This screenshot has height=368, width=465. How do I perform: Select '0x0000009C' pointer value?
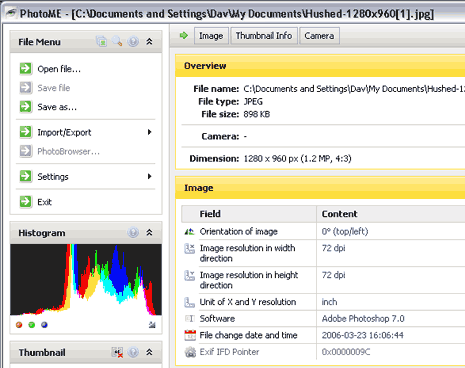[x=346, y=352]
